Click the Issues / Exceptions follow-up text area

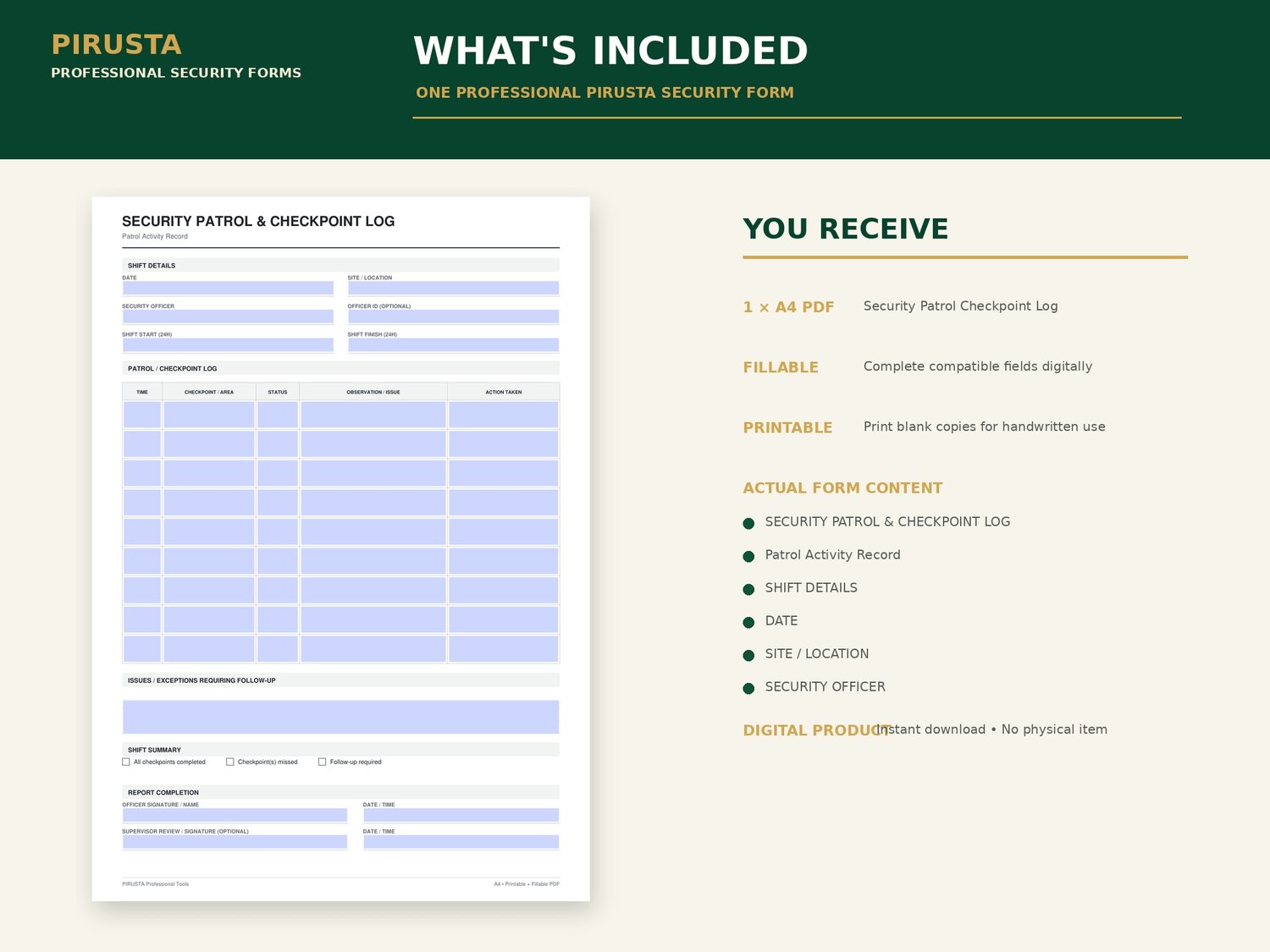coord(340,717)
